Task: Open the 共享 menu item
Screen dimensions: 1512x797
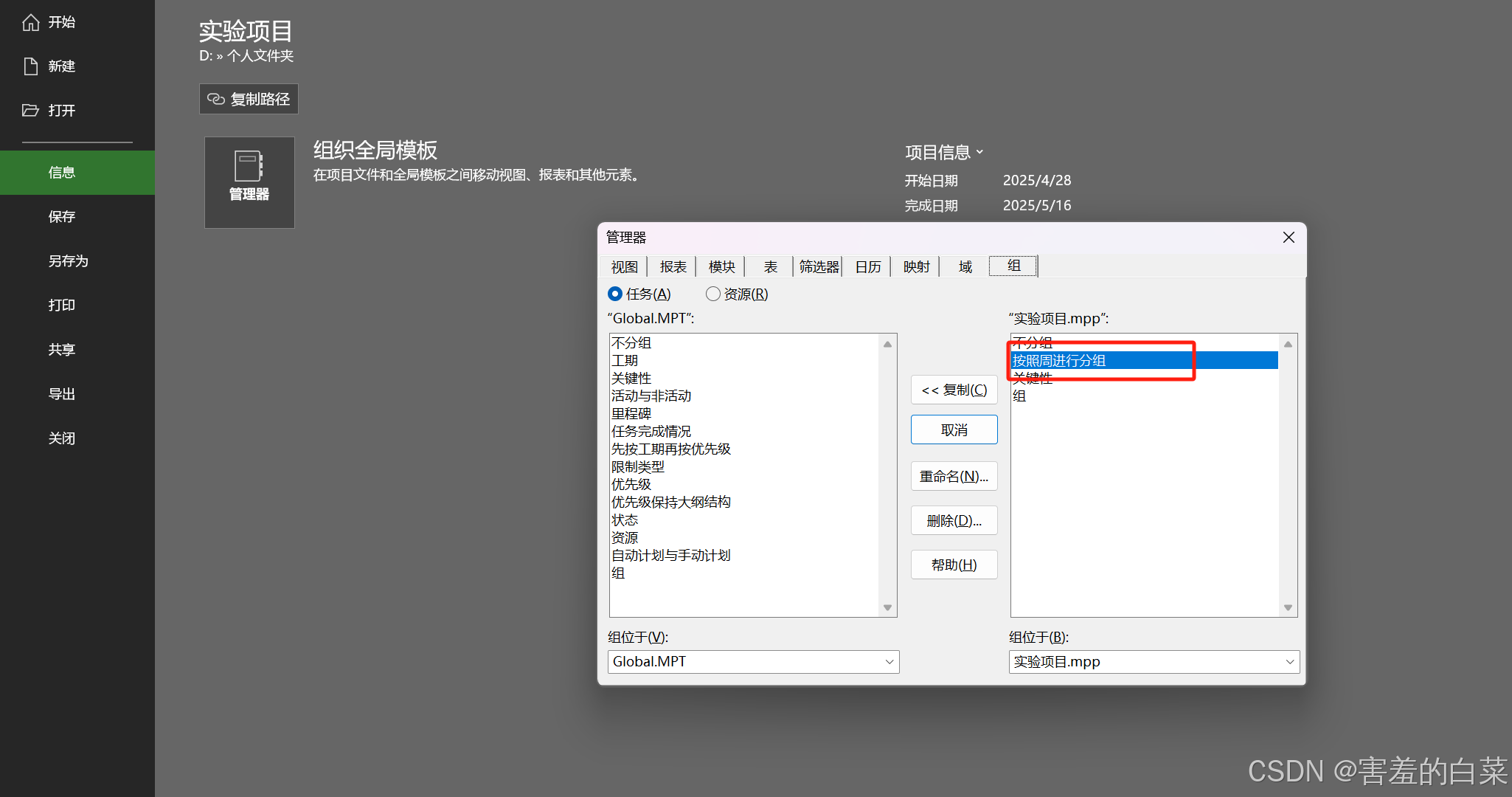Action: tap(77, 350)
